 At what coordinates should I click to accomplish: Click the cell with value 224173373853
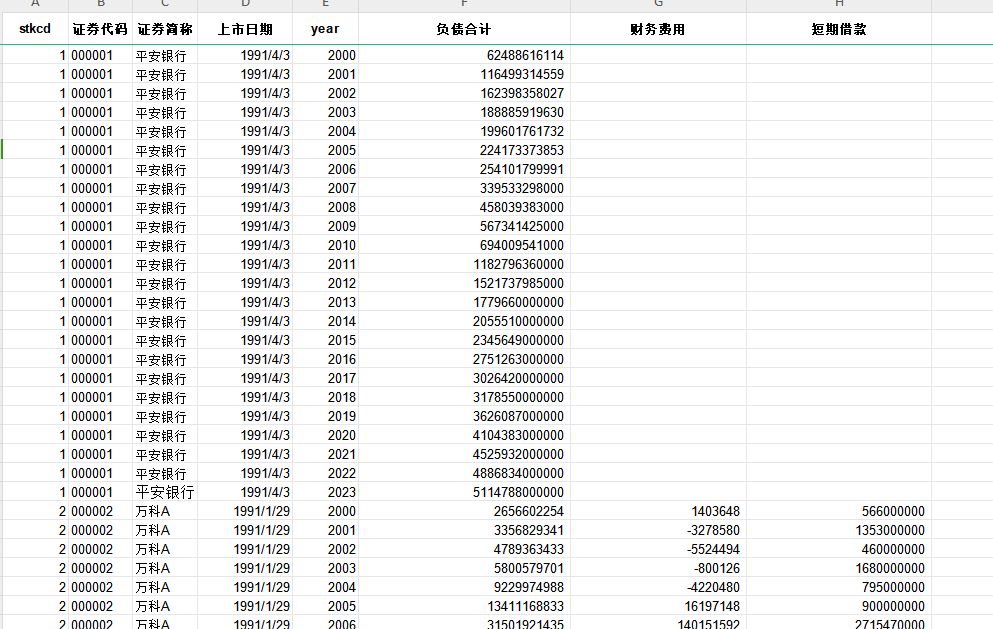point(464,150)
